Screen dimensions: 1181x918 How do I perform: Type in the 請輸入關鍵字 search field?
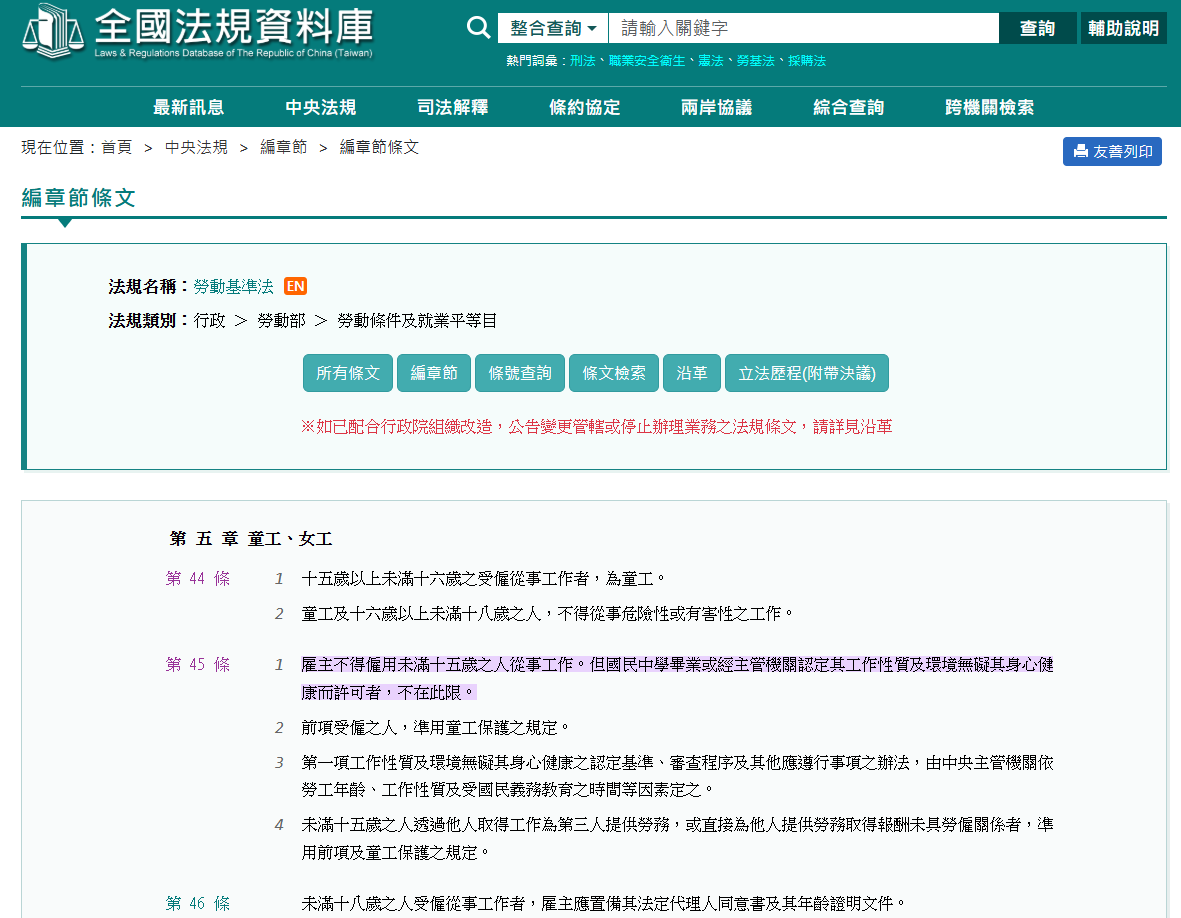tap(803, 28)
